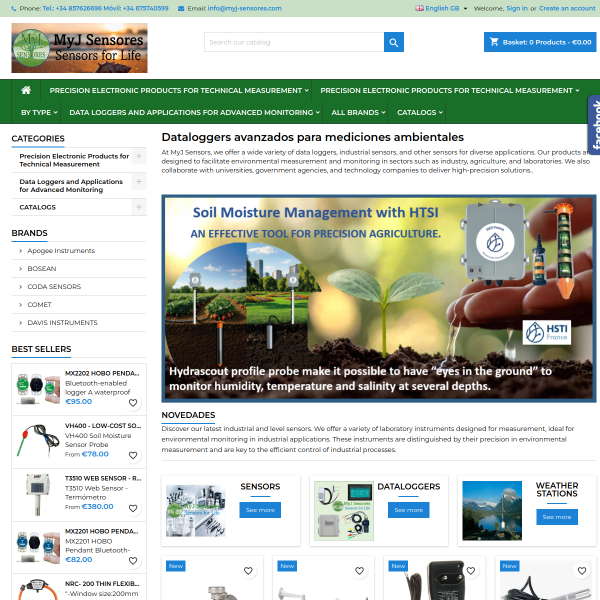Add VH400 soil sensor to wishlist

133,455
